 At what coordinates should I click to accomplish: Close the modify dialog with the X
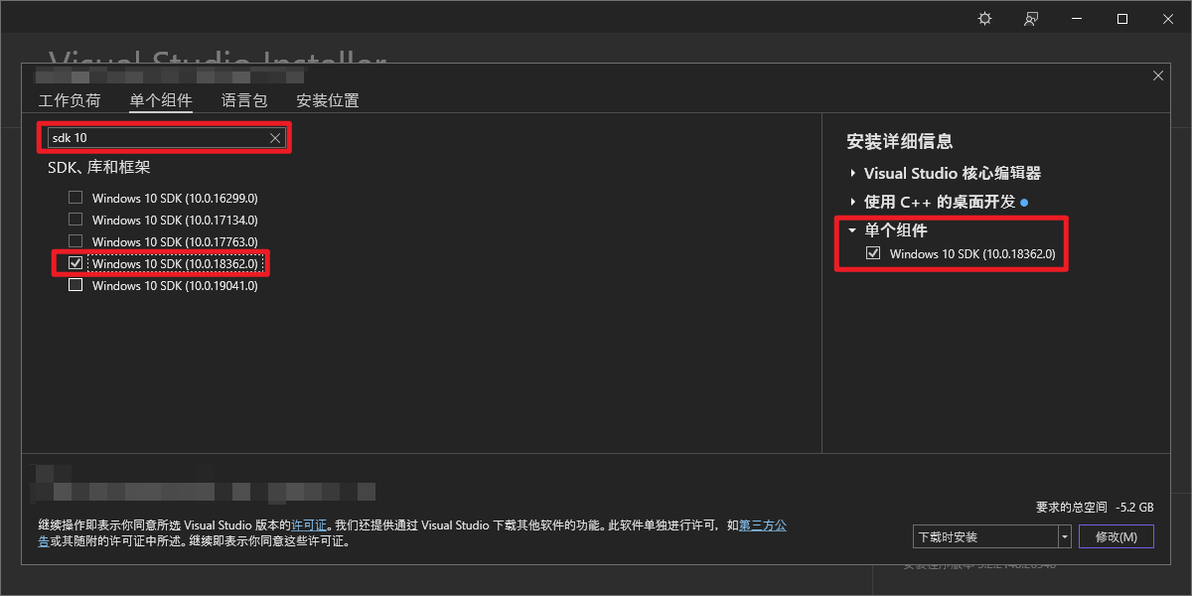click(x=1158, y=75)
